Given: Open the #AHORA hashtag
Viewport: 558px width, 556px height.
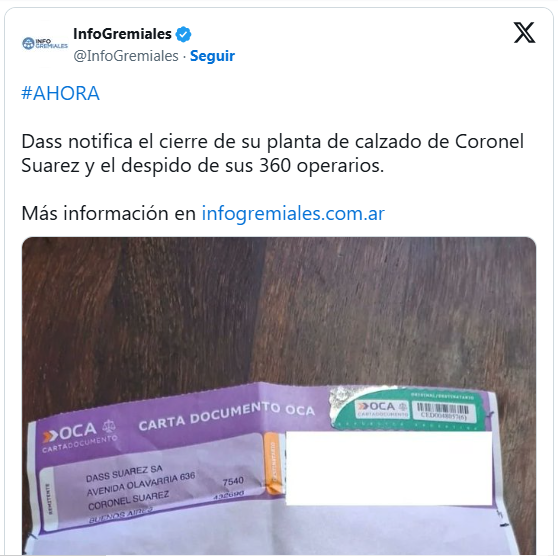Looking at the screenshot, I should (x=60, y=93).
